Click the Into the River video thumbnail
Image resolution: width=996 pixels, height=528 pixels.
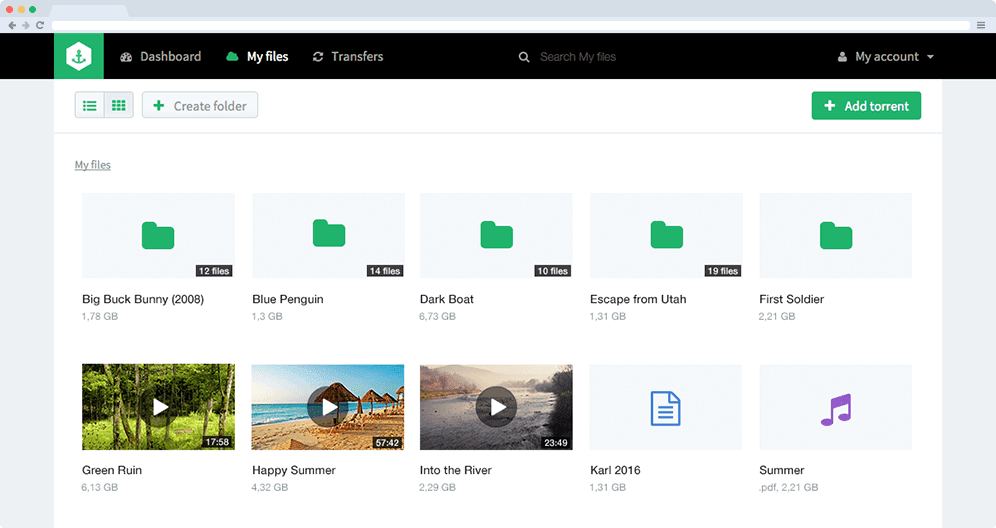pyautogui.click(x=496, y=407)
